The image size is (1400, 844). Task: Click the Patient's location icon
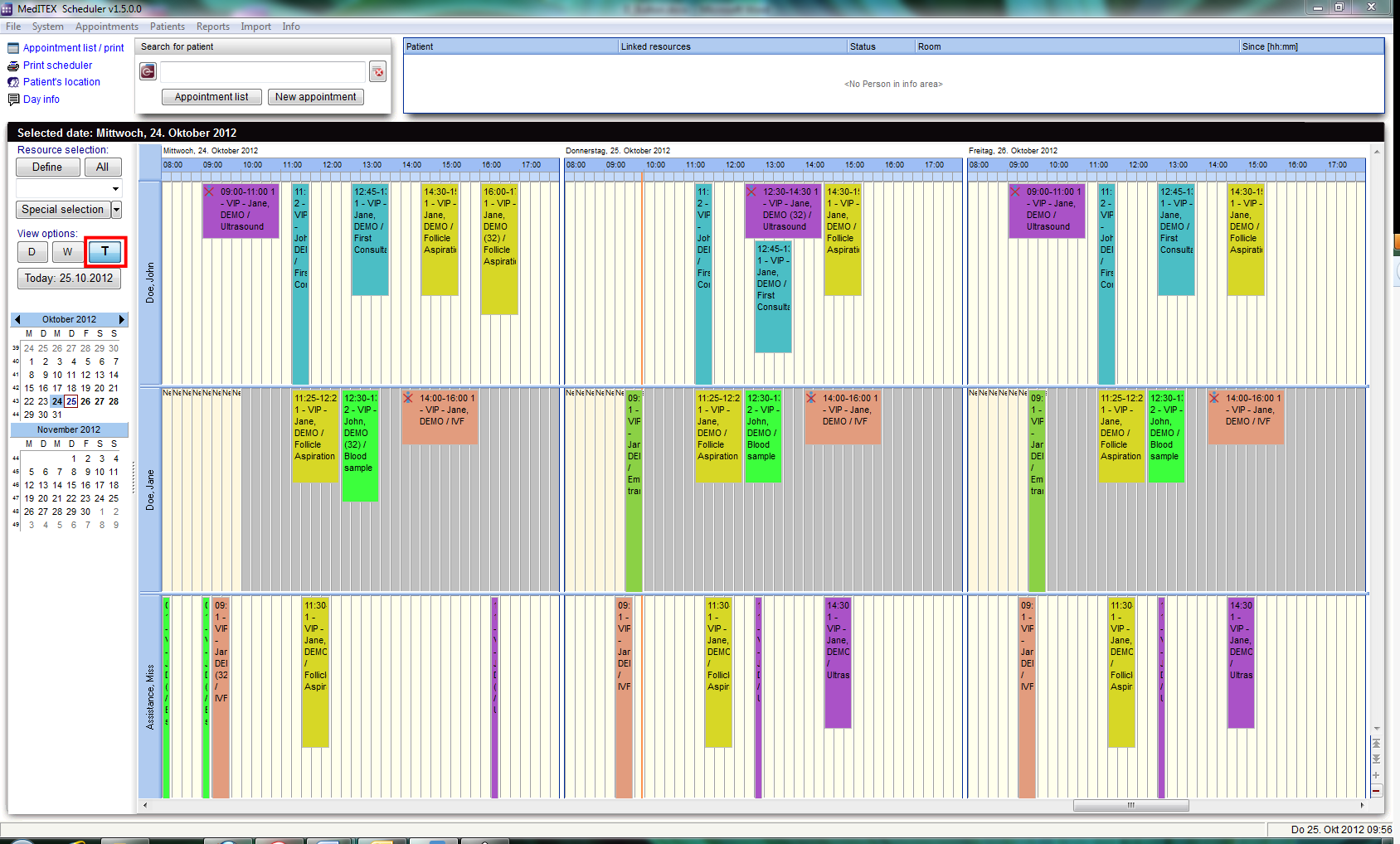(x=13, y=82)
